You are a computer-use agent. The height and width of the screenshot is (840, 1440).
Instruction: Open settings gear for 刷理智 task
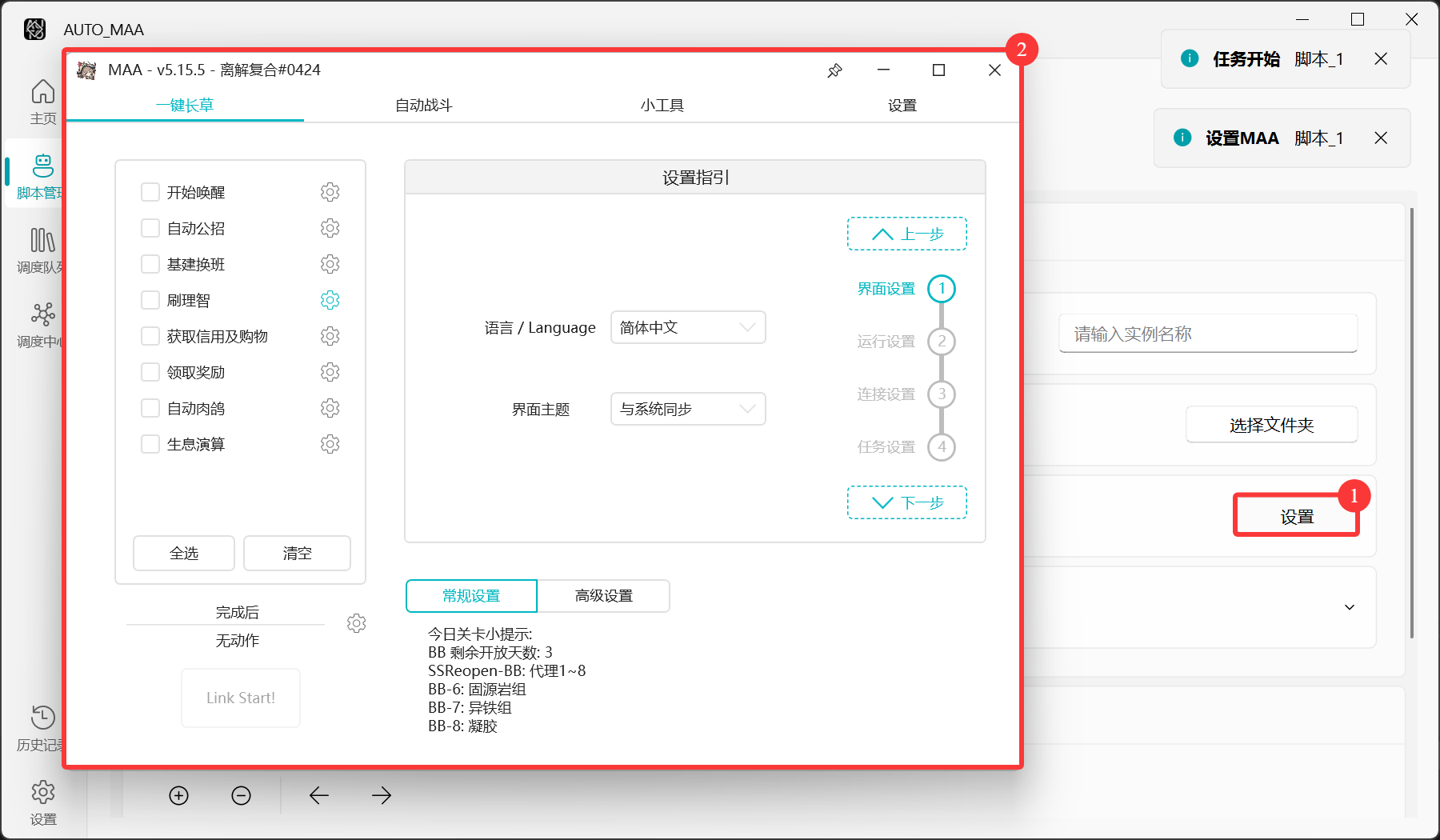point(330,300)
